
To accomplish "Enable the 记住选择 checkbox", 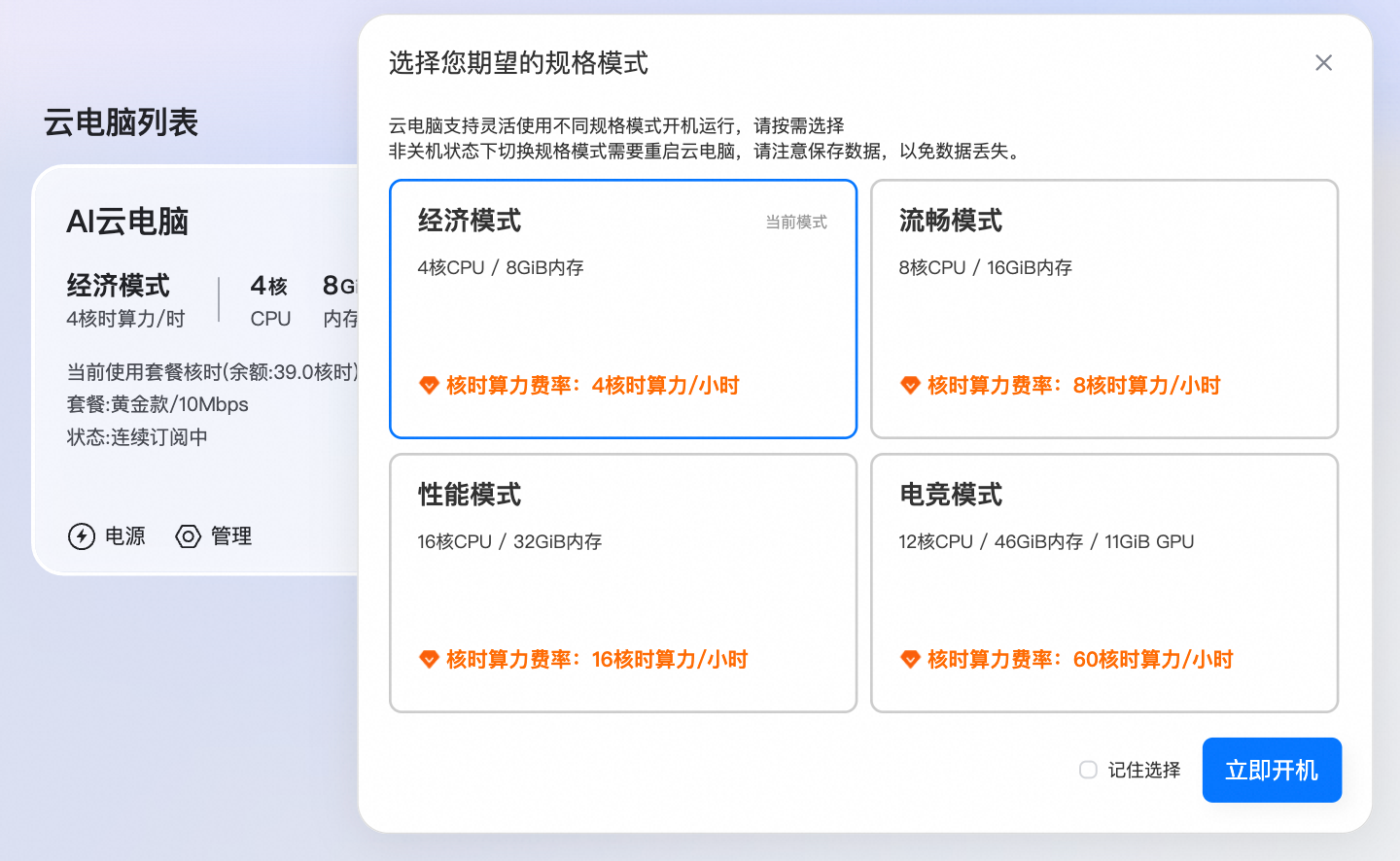I will (x=1088, y=770).
